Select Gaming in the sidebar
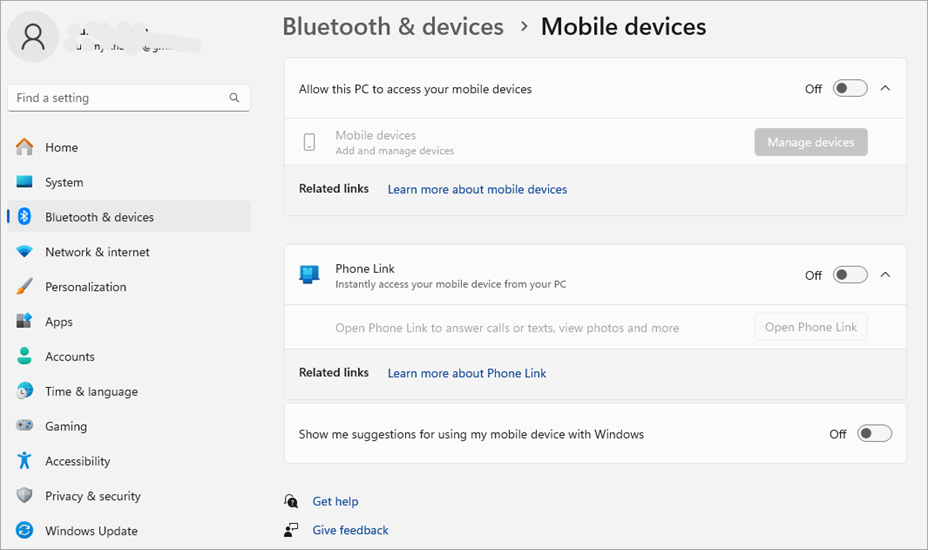Viewport: 928px width, 550px height. (x=66, y=426)
